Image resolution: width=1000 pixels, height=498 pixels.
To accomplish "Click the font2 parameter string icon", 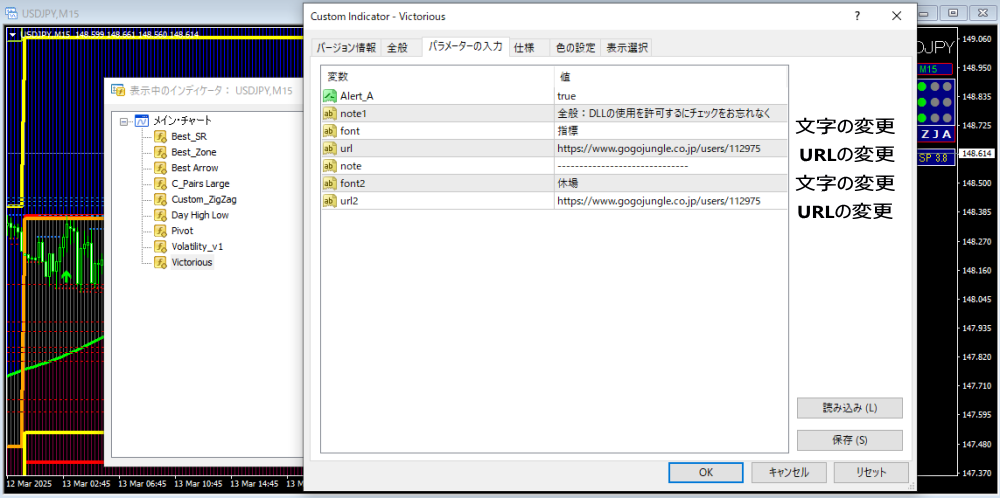I will click(330, 183).
